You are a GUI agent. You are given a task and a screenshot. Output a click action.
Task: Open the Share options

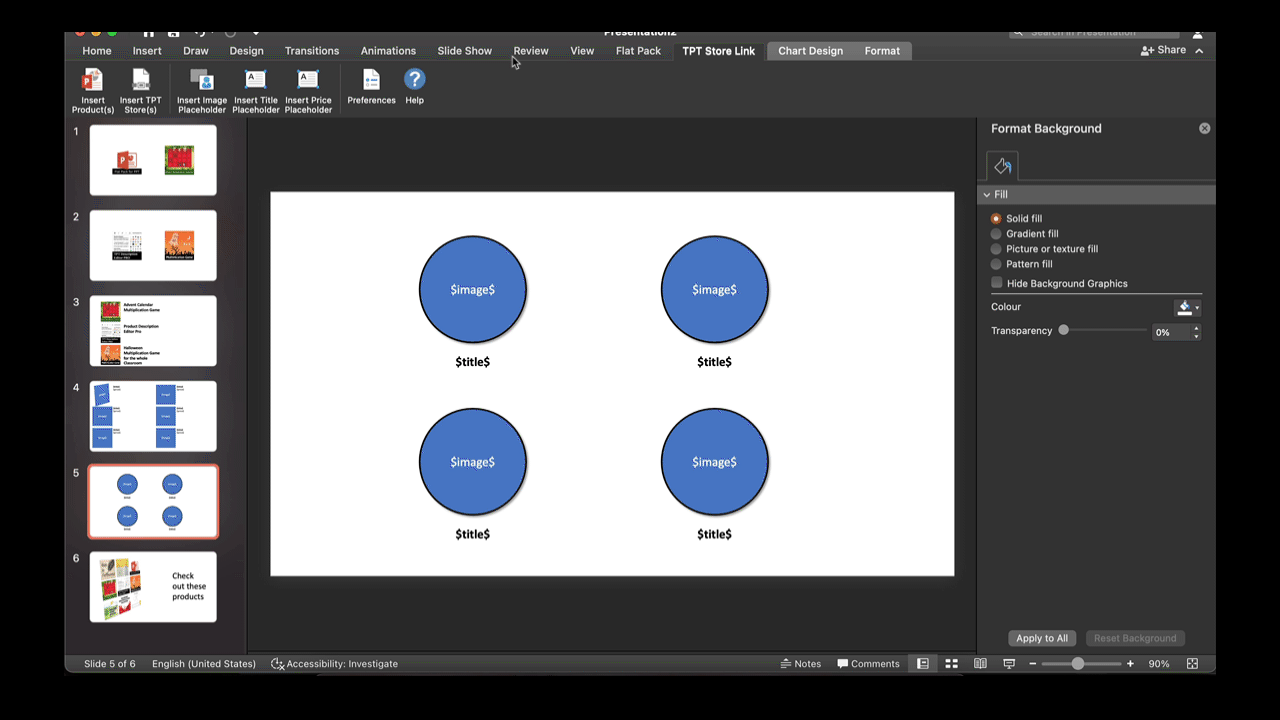(x=1169, y=49)
